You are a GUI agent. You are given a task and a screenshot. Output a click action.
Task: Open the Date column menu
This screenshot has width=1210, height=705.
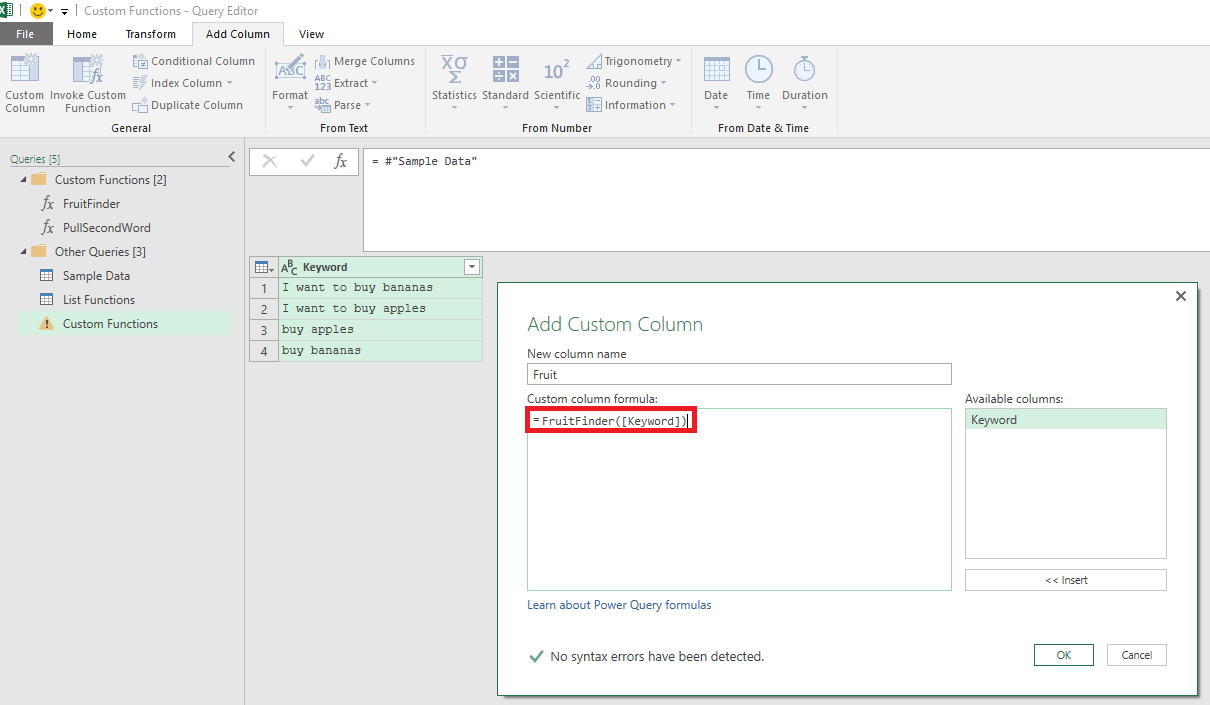pos(716,84)
